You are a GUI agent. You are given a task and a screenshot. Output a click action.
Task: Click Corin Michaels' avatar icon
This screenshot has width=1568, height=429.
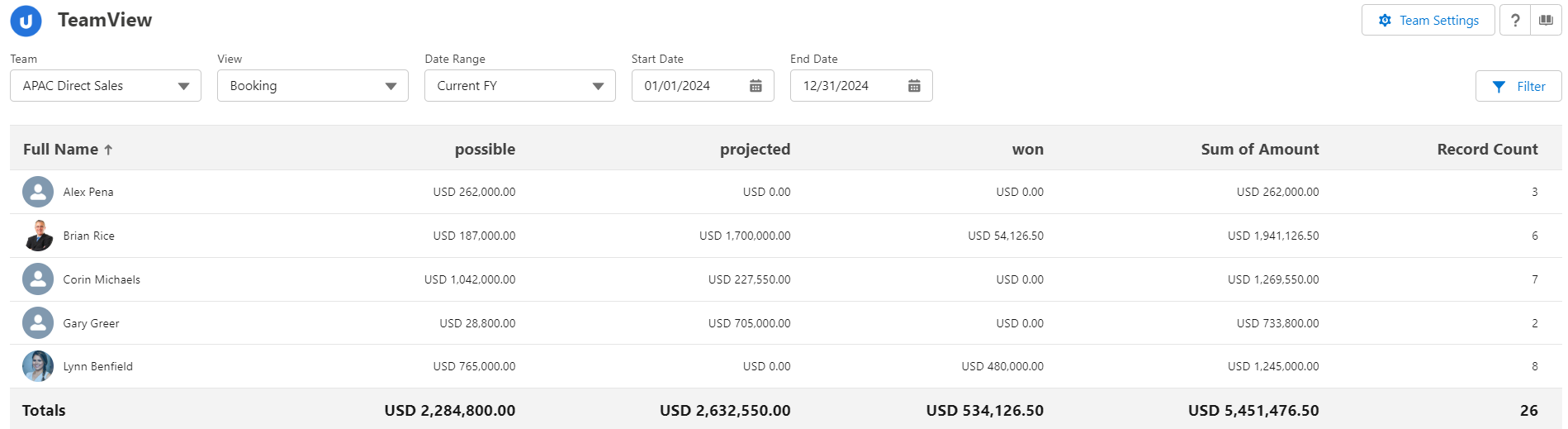click(x=38, y=279)
